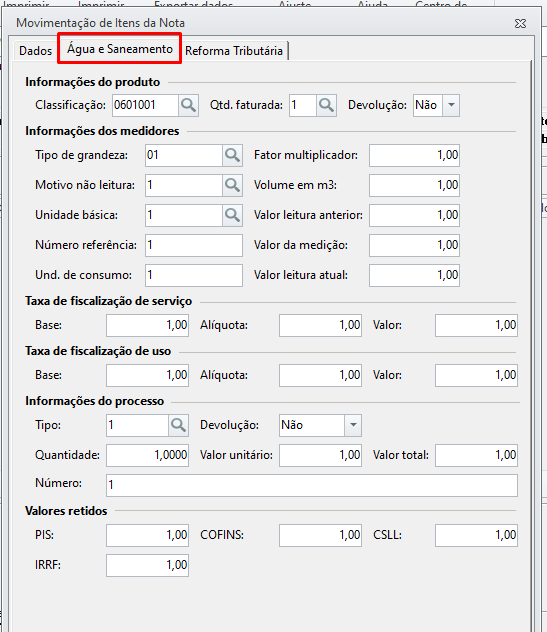Screen dimensions: 547x632
Task: Expand Devolução dropdown under Informações do processo
Action: 353,425
